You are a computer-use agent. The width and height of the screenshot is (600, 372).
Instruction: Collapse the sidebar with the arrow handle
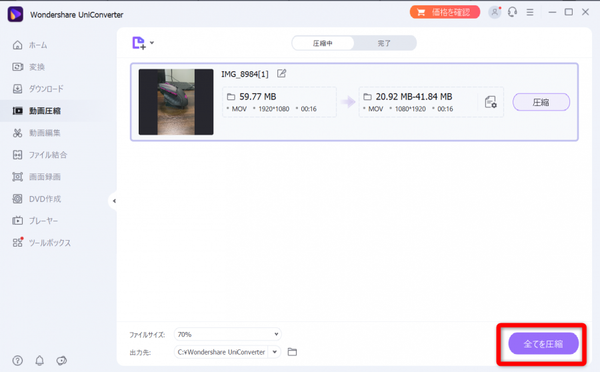coord(114,201)
